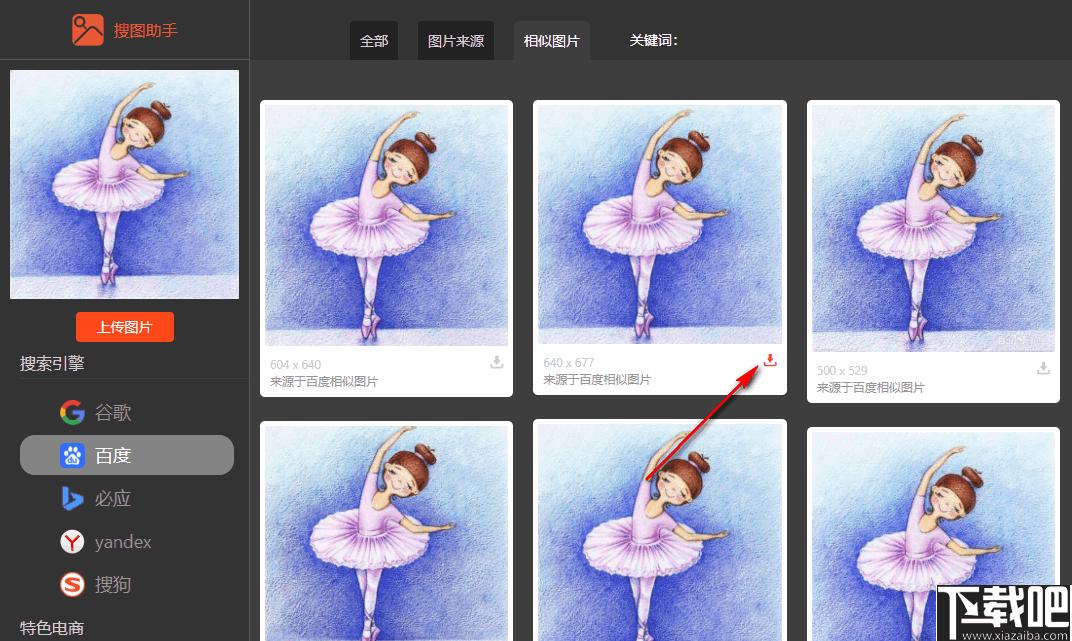Click the 搜图助手 app logo icon

tap(88, 30)
